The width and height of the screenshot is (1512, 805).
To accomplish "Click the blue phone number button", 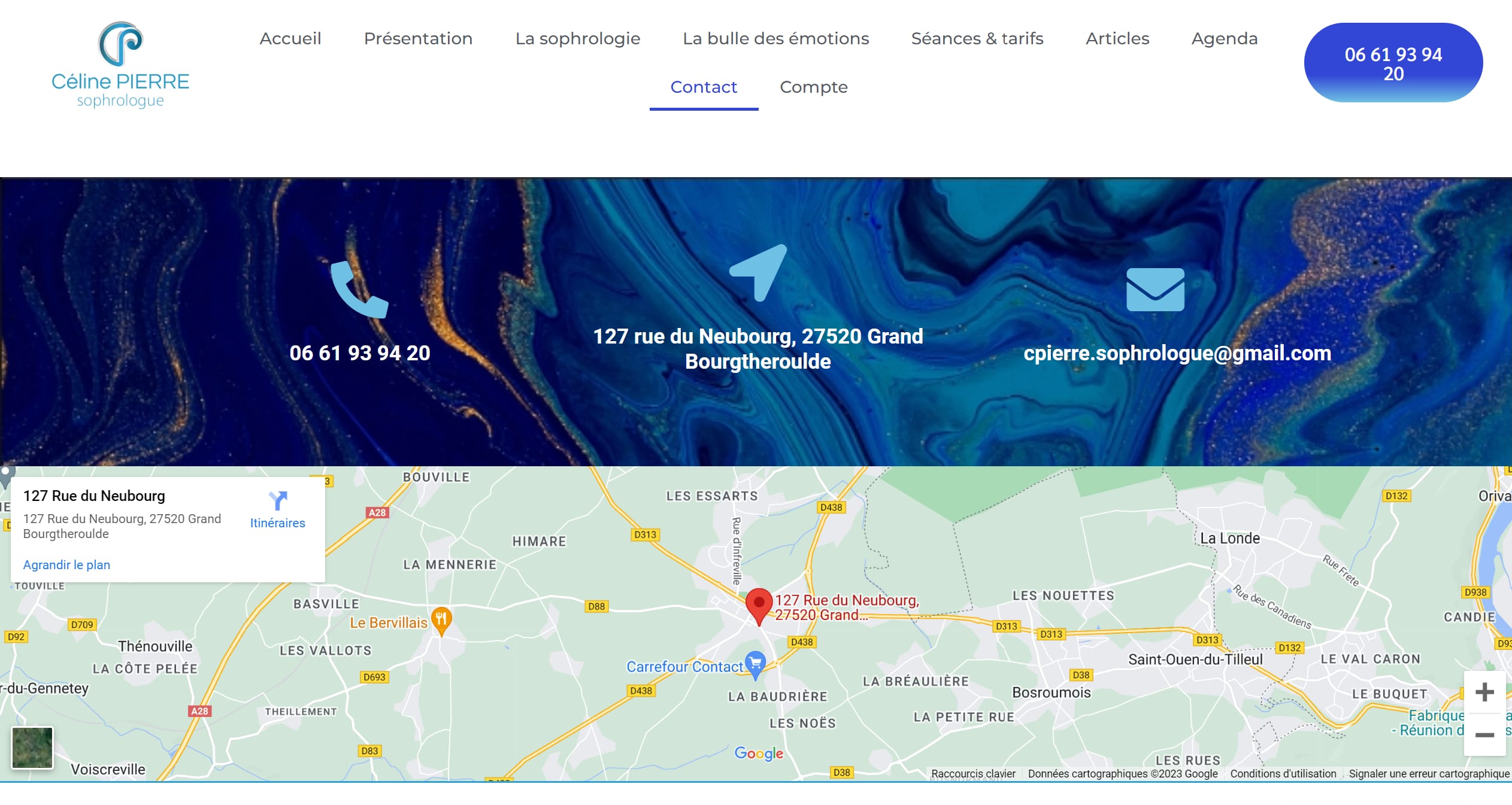I will point(1393,63).
